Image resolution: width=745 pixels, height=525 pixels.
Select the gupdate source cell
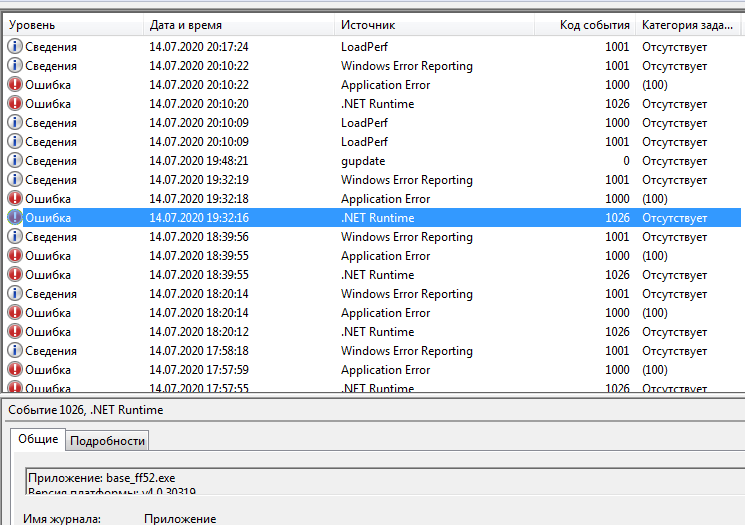(363, 161)
